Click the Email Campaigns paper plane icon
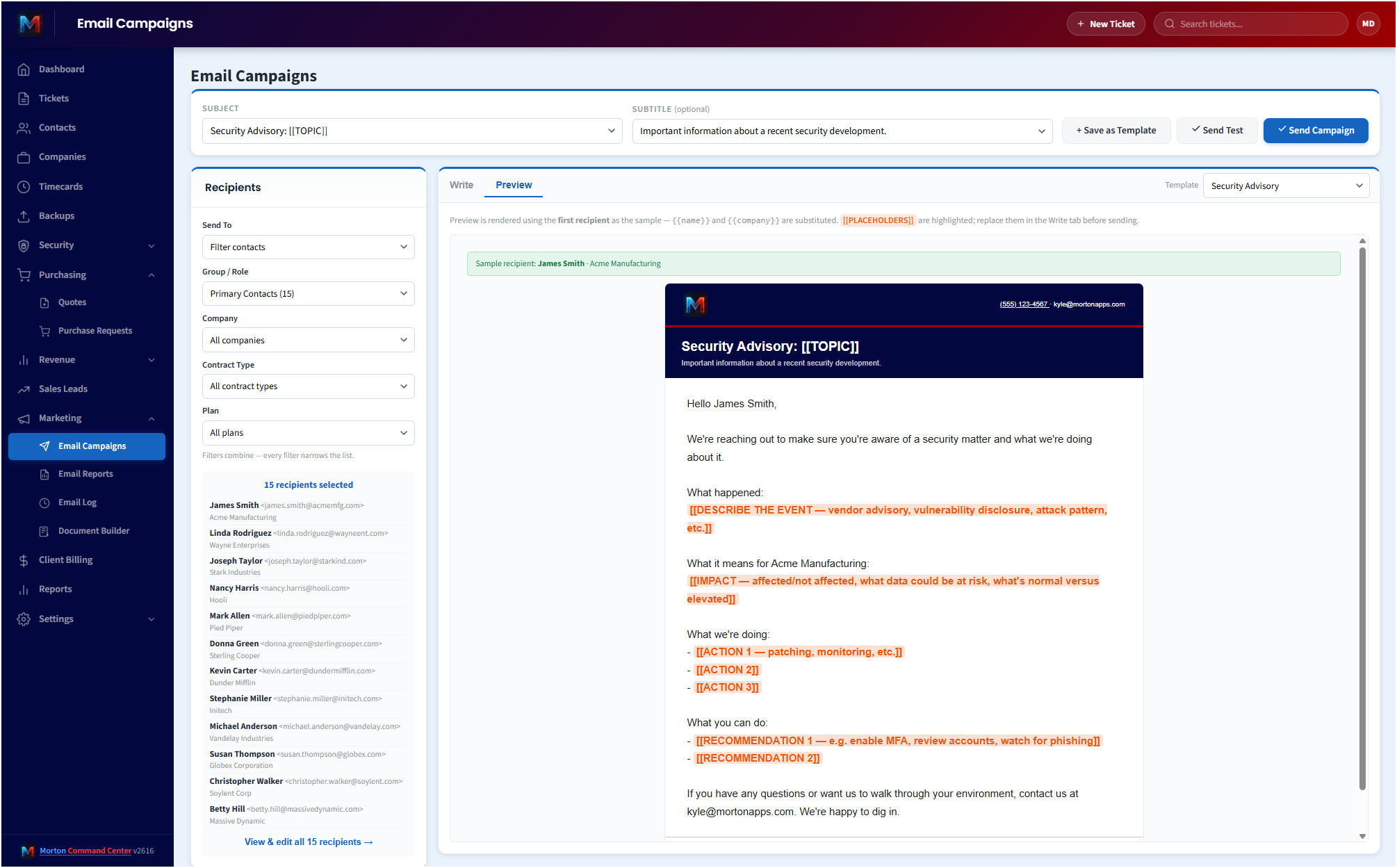1397x868 pixels. pos(44,446)
